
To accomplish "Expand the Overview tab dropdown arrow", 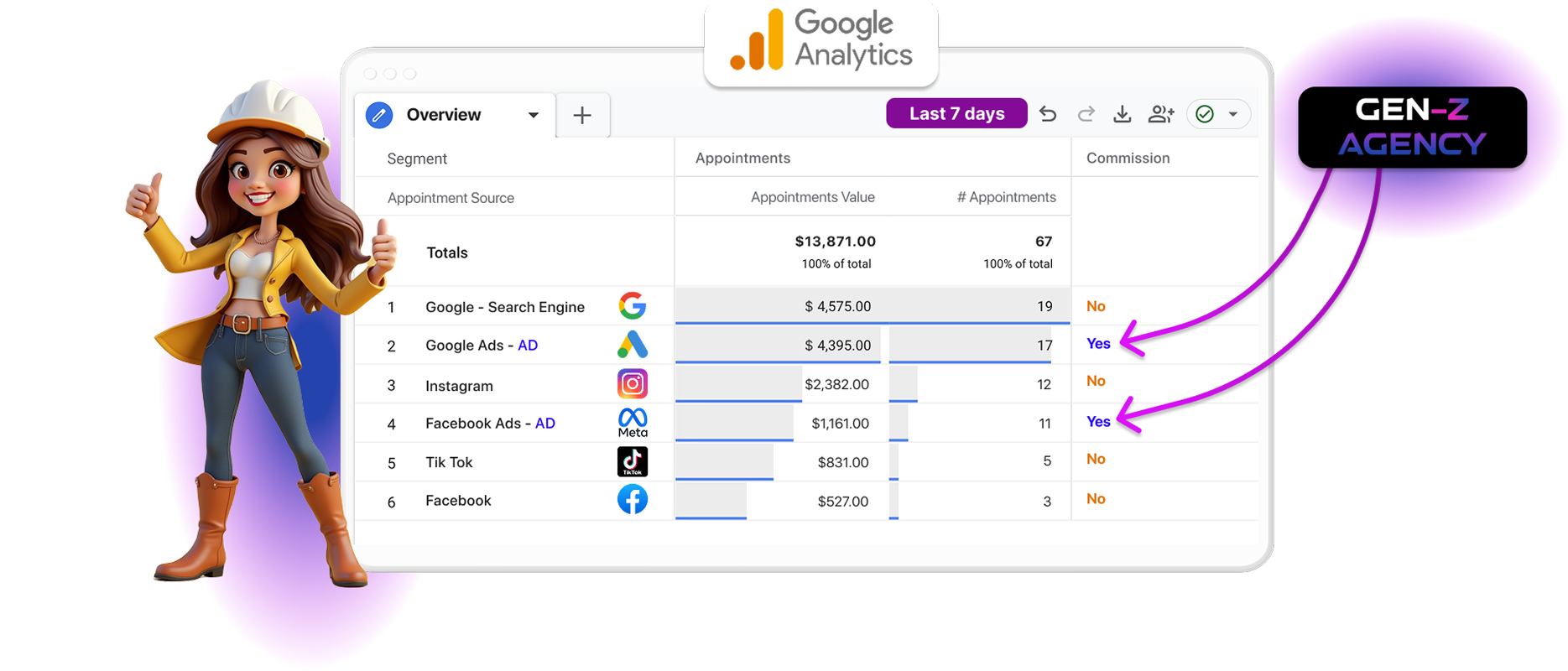I will (x=533, y=115).
